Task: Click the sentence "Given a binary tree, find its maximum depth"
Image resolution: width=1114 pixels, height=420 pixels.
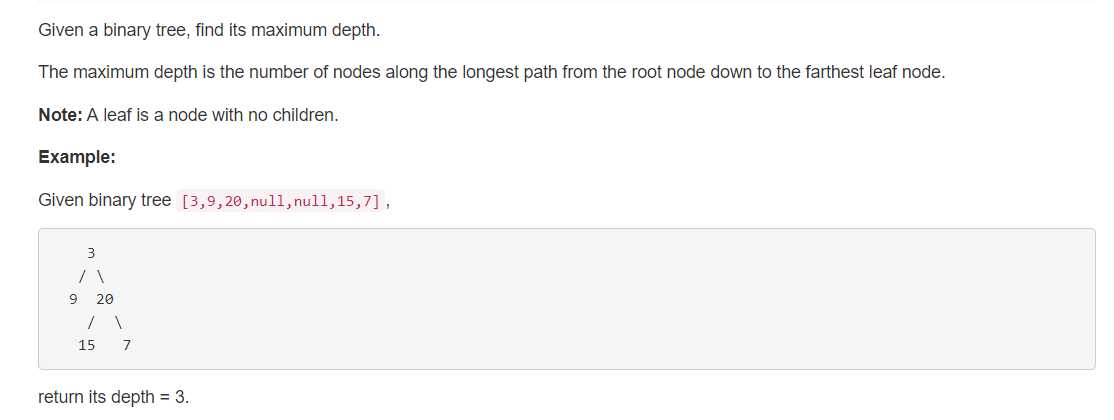Action: [208, 30]
